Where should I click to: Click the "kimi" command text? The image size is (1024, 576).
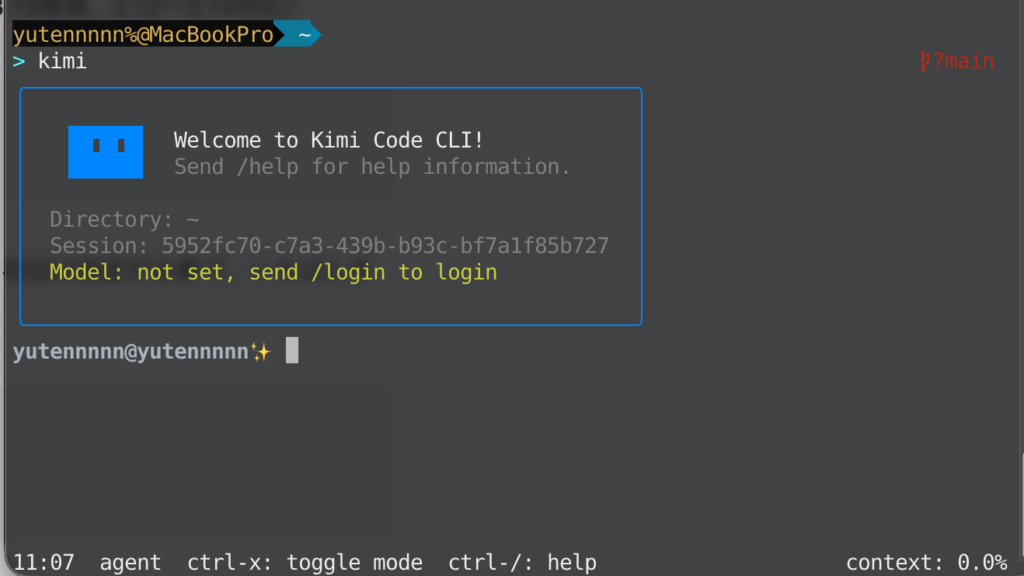62,62
